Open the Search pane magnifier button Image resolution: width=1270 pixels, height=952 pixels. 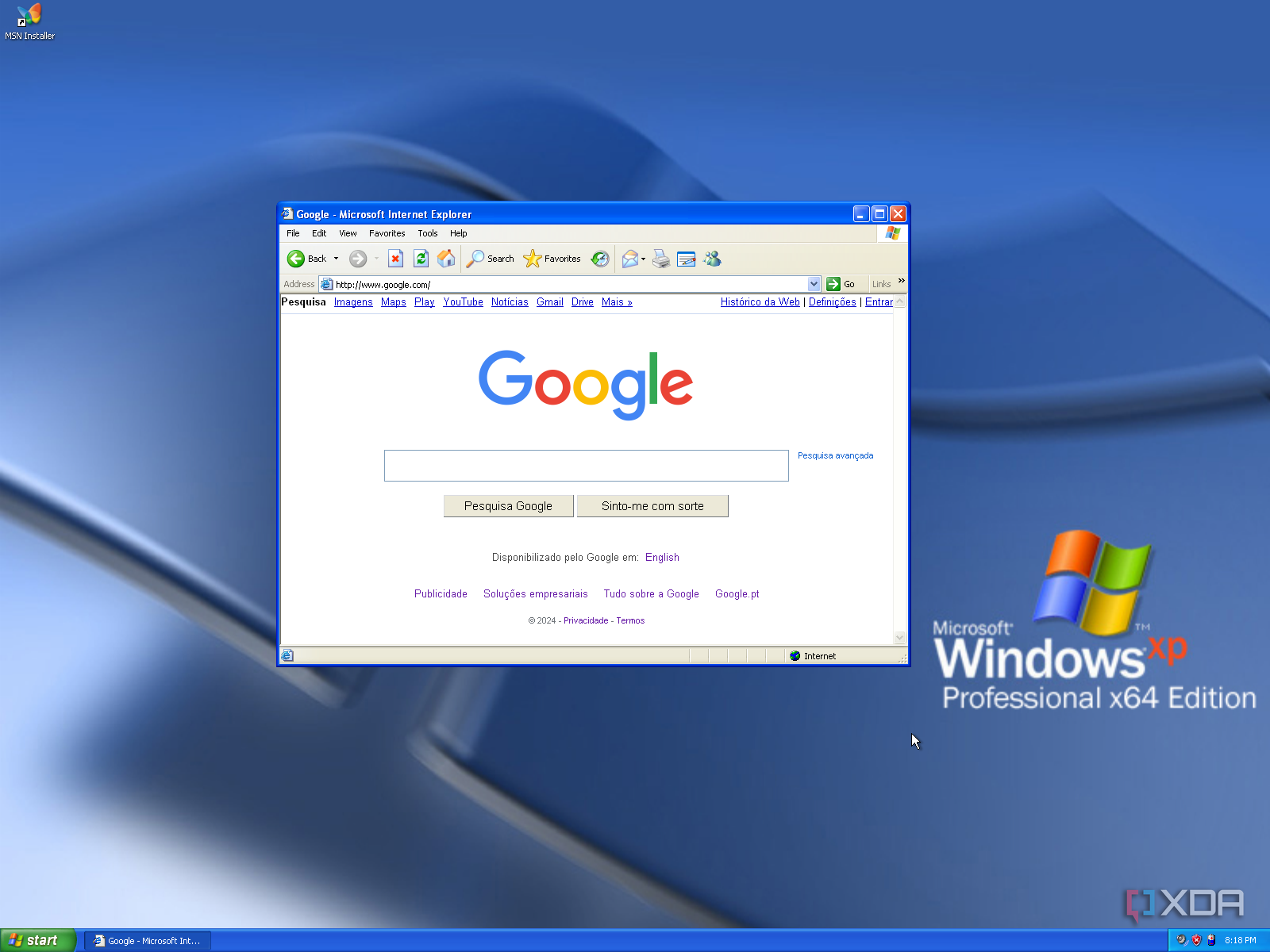(x=491, y=259)
